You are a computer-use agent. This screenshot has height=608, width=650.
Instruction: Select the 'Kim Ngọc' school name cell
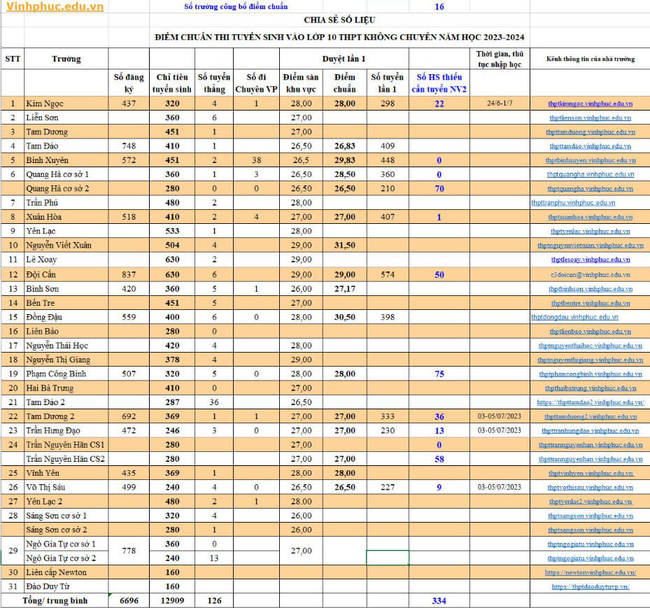(66, 104)
